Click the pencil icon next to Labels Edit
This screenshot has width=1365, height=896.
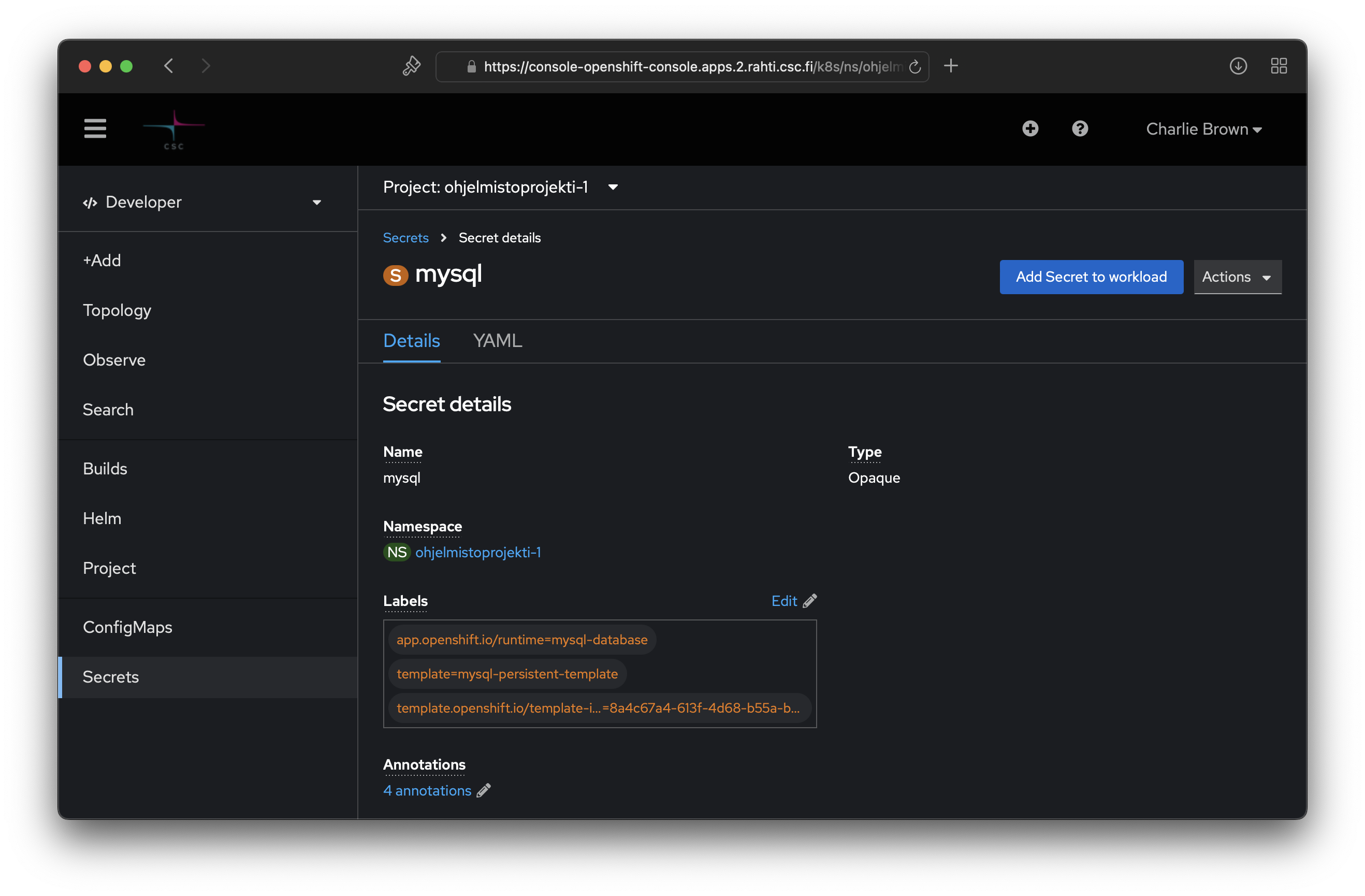pyautogui.click(x=809, y=601)
